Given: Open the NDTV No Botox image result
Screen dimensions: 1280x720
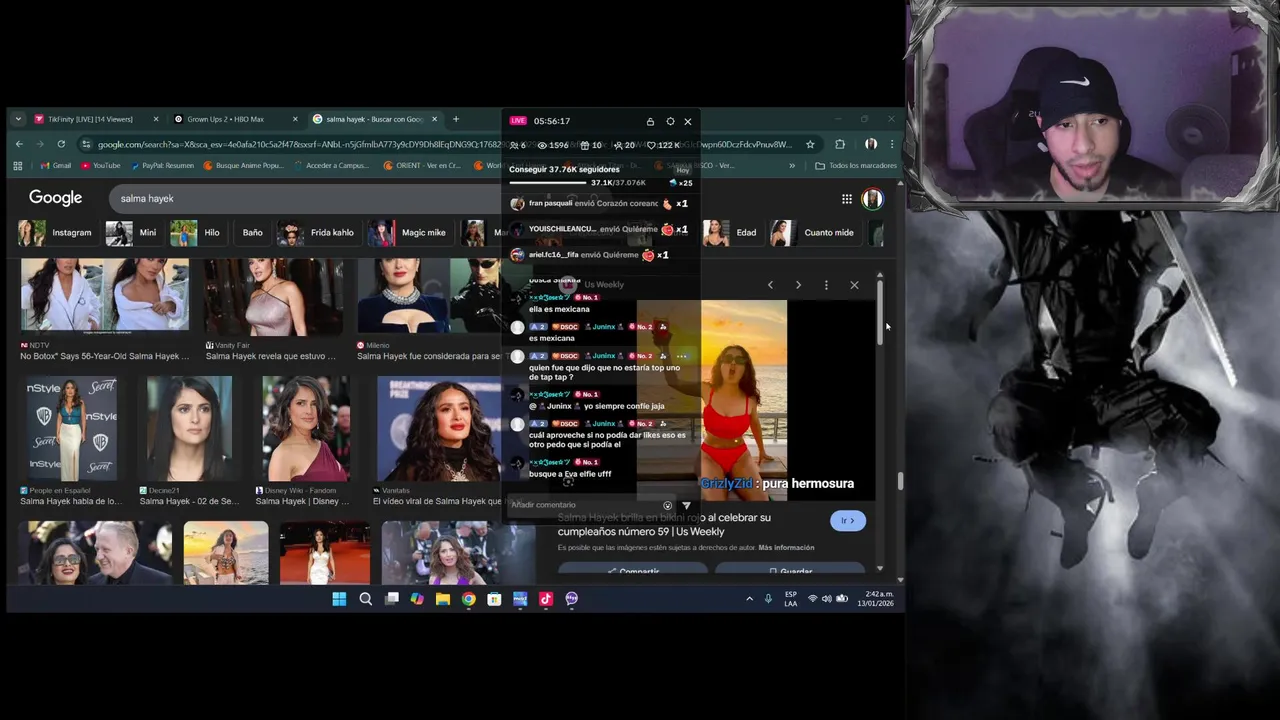Looking at the screenshot, I should [105, 309].
